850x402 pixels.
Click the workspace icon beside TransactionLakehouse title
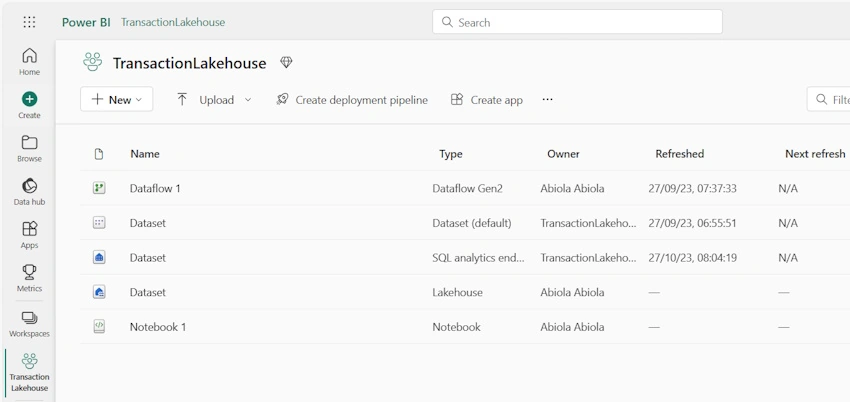coord(93,62)
